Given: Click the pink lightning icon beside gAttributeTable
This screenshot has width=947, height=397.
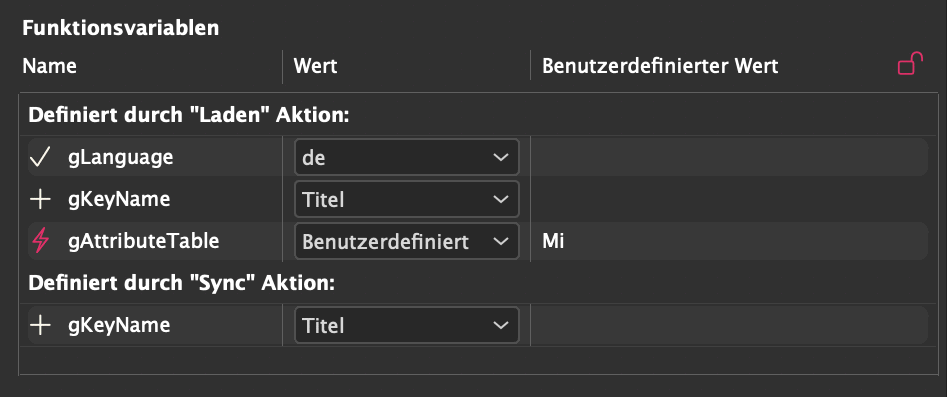Looking at the screenshot, I should [x=40, y=242].
